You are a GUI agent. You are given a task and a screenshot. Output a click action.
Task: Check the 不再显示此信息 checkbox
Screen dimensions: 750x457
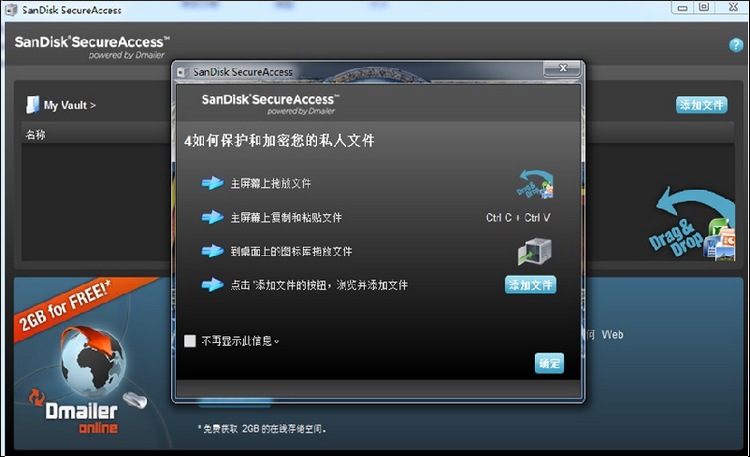click(190, 341)
